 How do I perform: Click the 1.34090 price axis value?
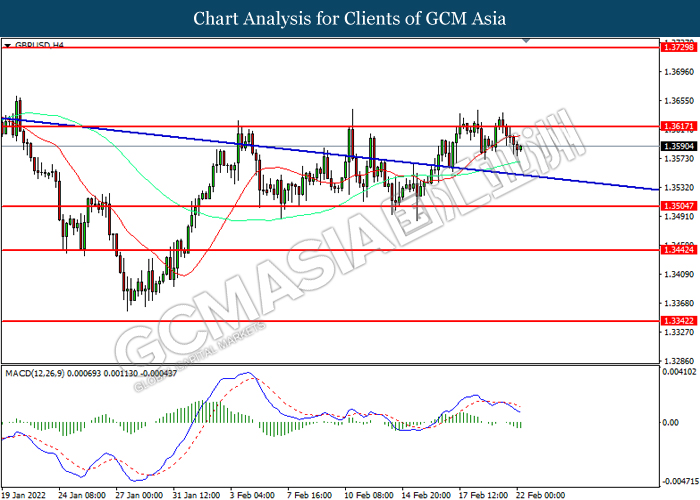pyautogui.click(x=679, y=274)
